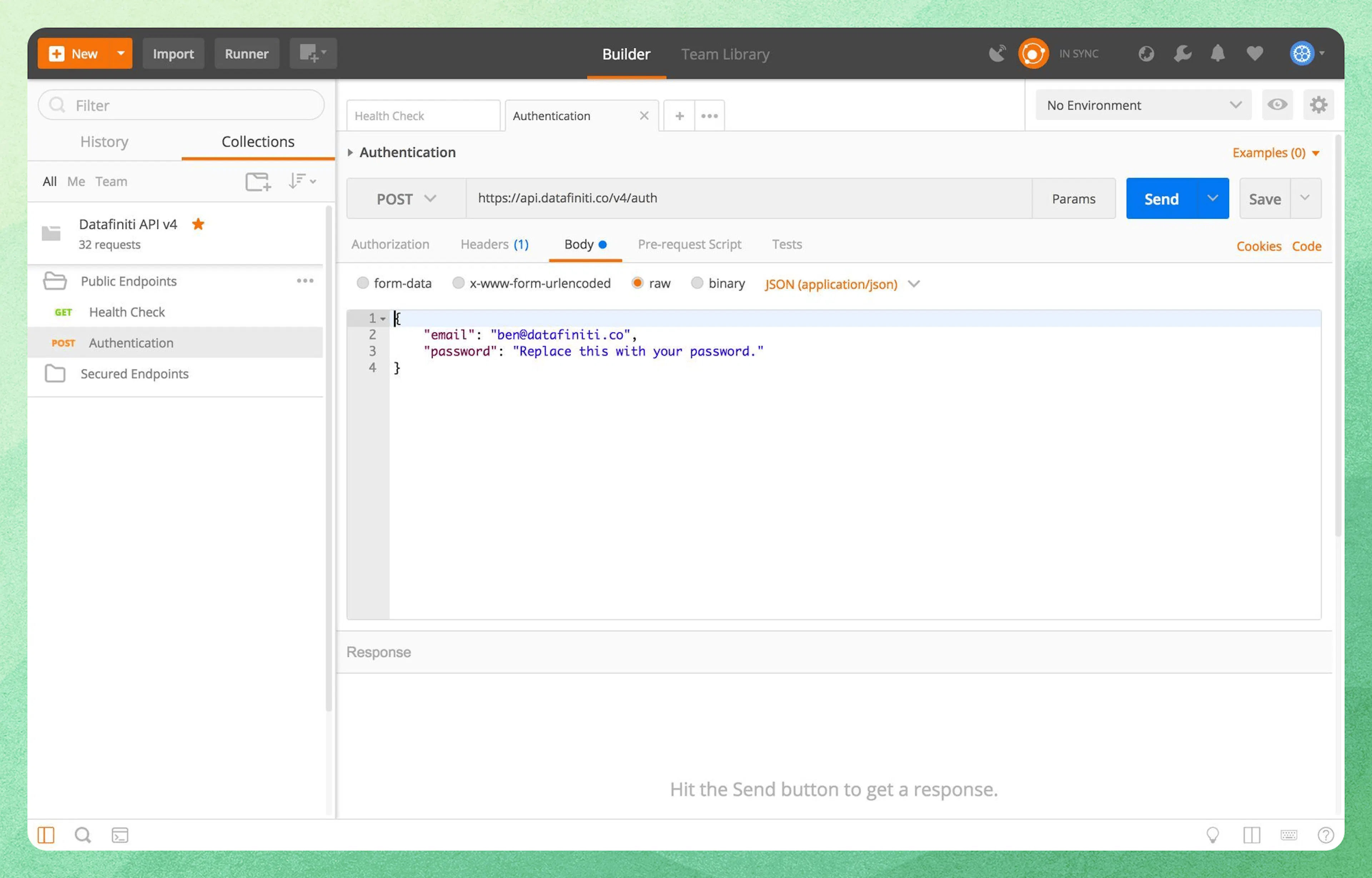This screenshot has height=878, width=1372.
Task: Toggle environment quick look eye icon
Action: (1277, 105)
